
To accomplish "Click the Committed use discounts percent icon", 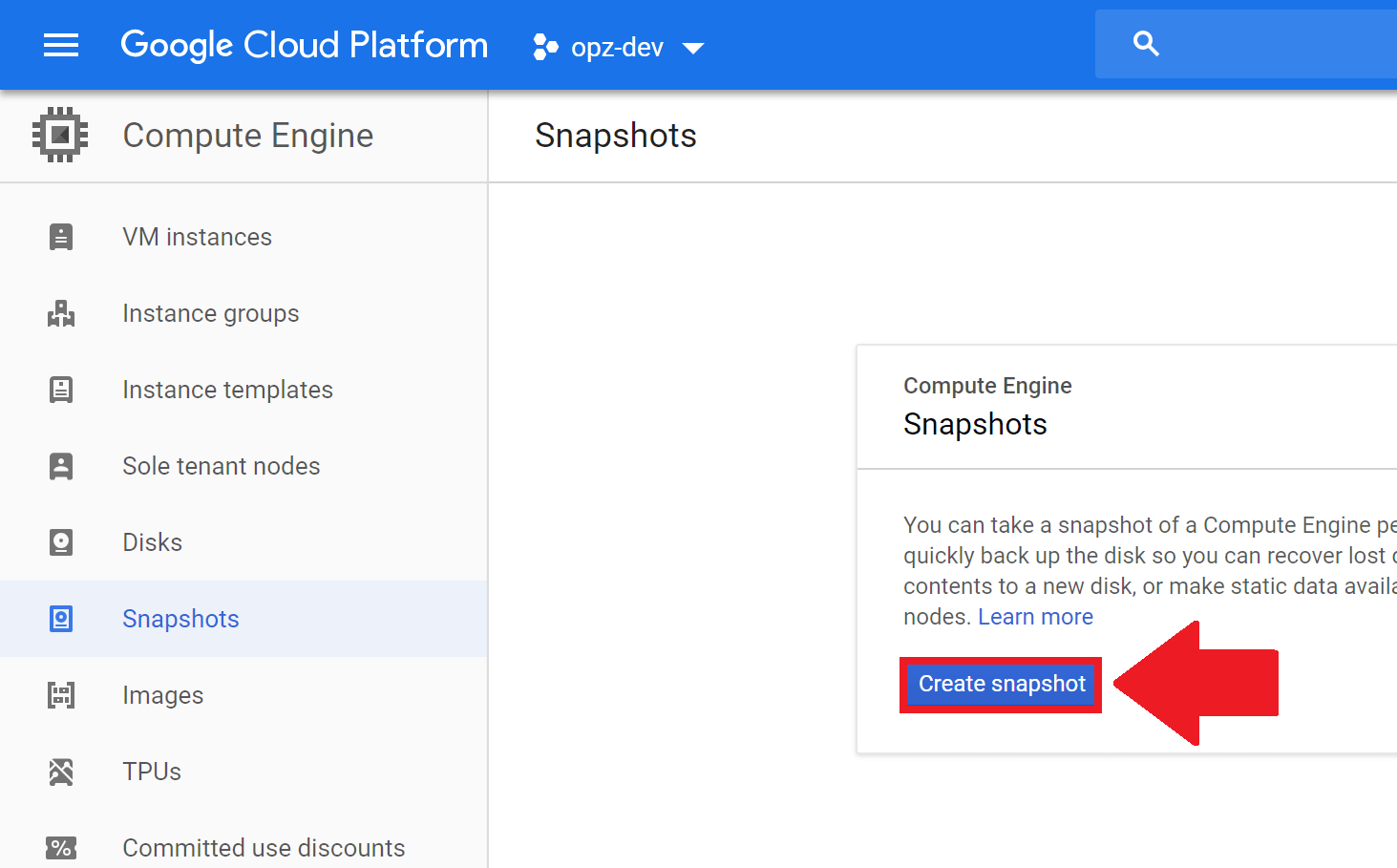I will [61, 848].
